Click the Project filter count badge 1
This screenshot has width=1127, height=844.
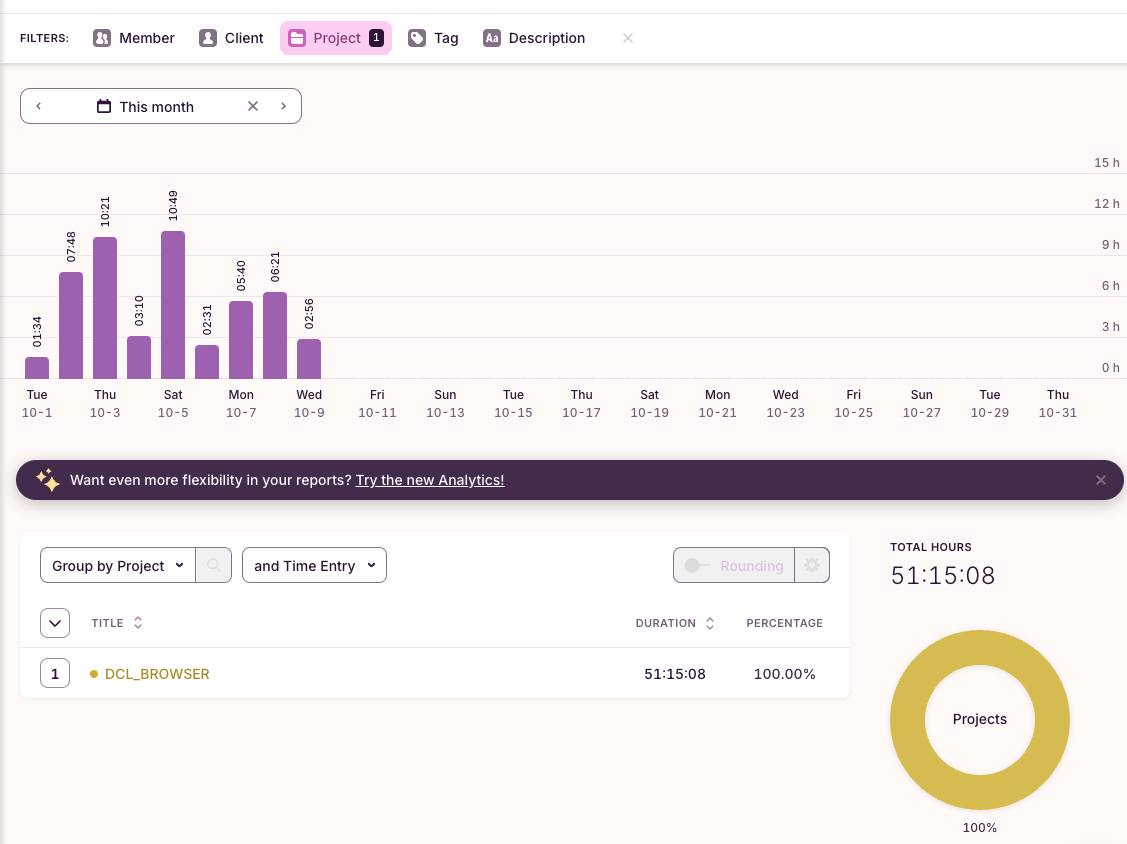coord(376,37)
